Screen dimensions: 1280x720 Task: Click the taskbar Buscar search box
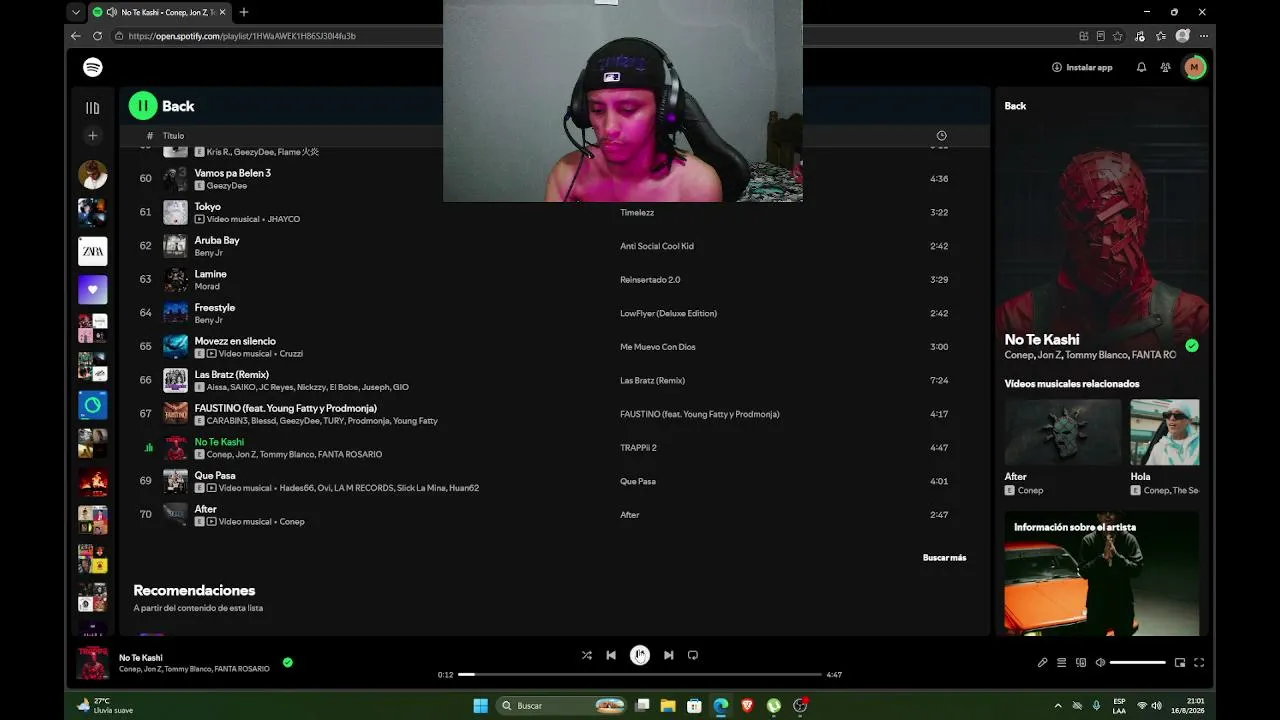click(x=563, y=706)
